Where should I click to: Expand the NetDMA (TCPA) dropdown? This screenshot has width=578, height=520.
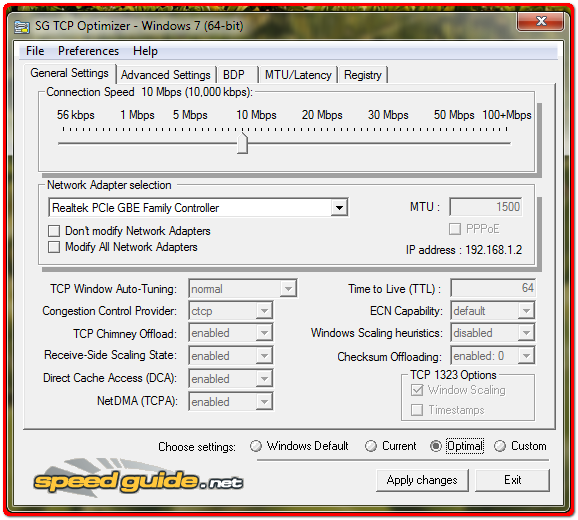click(264, 402)
